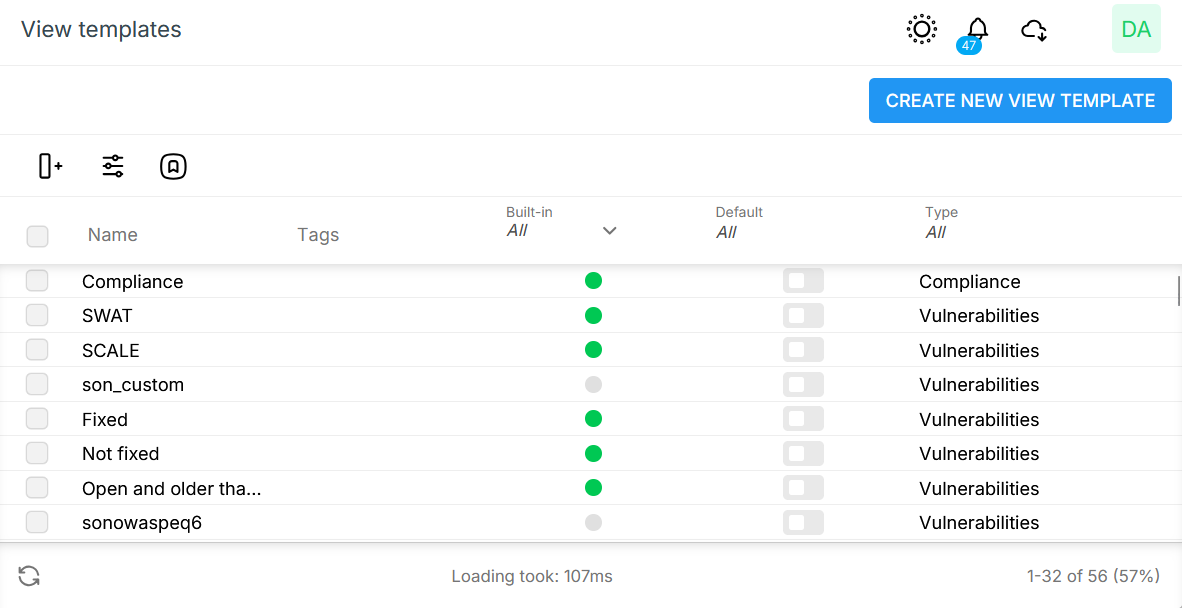The width and height of the screenshot is (1182, 608).
Task: Open the DA user avatar
Action: click(x=1136, y=29)
